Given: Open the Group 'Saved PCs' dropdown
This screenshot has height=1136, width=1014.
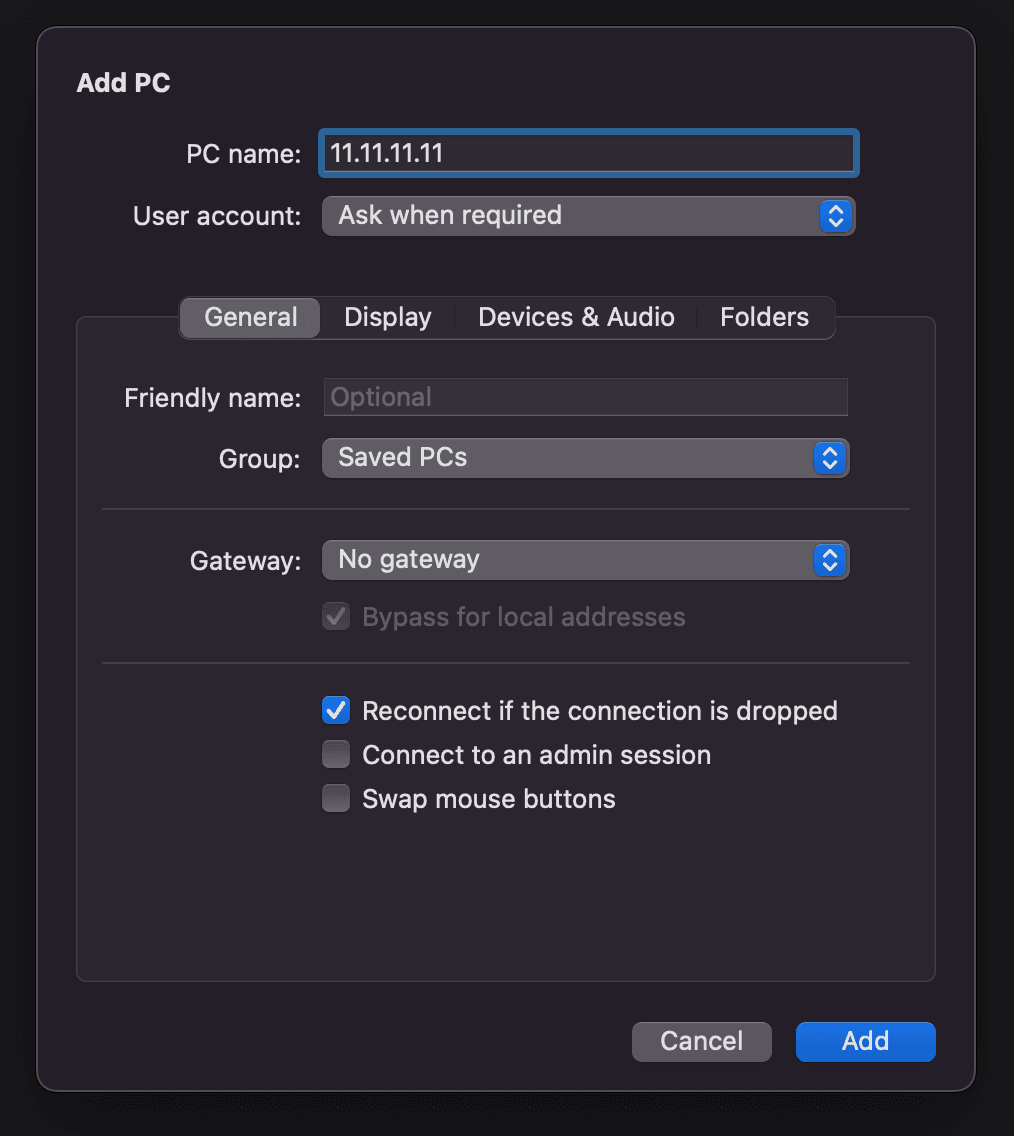Looking at the screenshot, I should click(585, 458).
